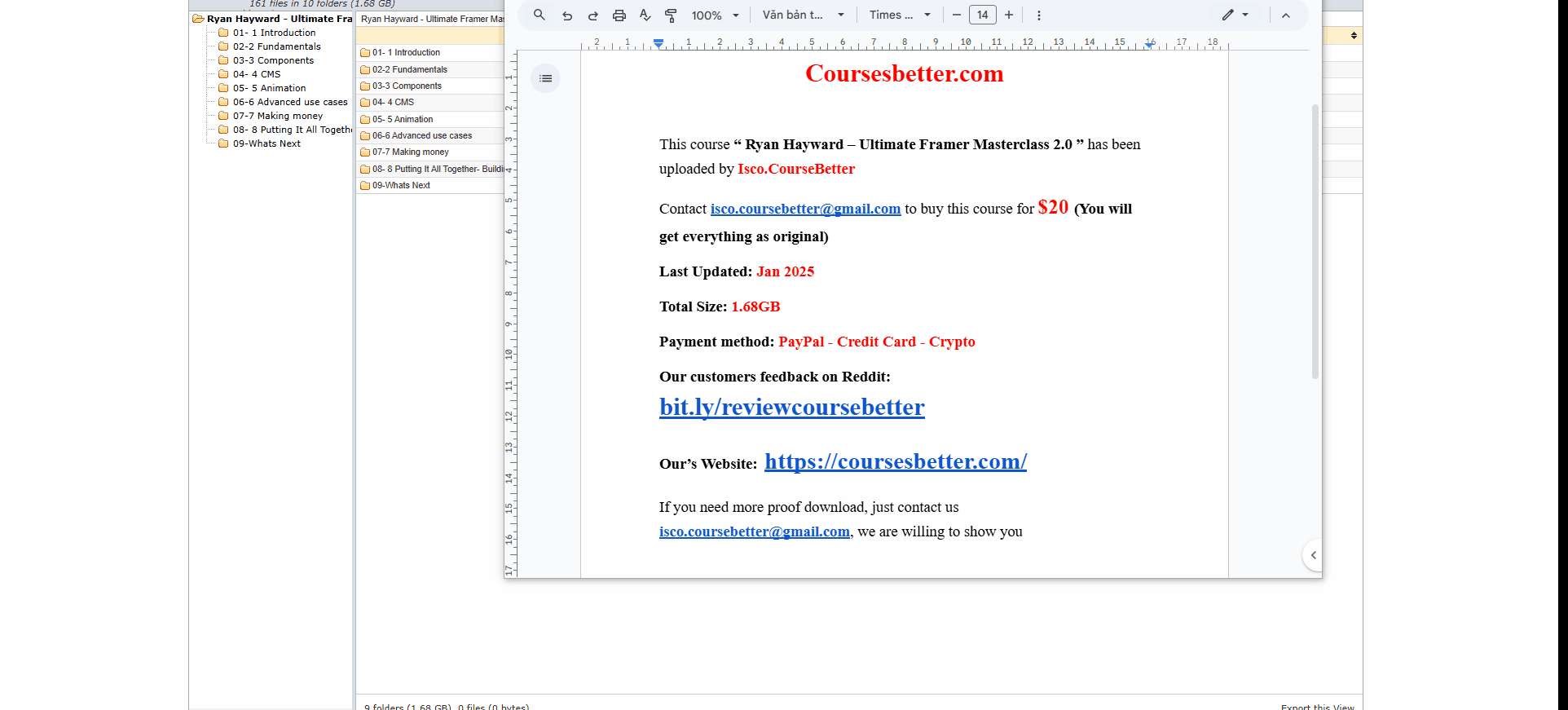Screen dimensions: 1568x710
Task: Click '02-2 Fundamentals' row in file list
Action: [430, 69]
